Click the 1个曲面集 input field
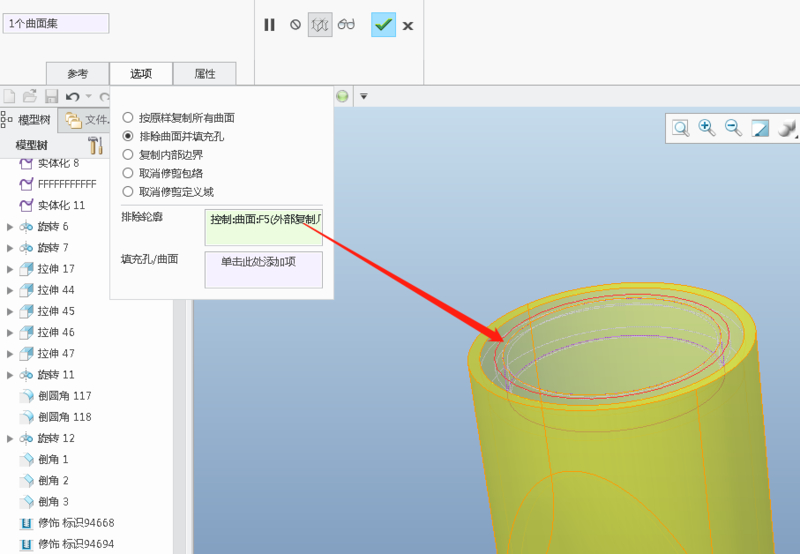 56,23
